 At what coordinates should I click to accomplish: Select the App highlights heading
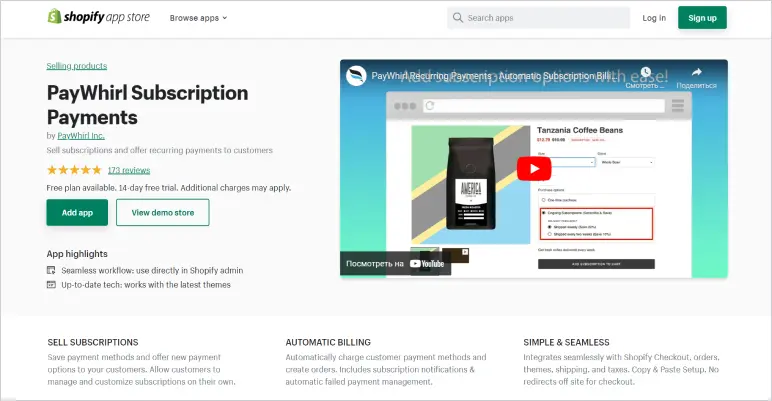pyautogui.click(x=77, y=254)
